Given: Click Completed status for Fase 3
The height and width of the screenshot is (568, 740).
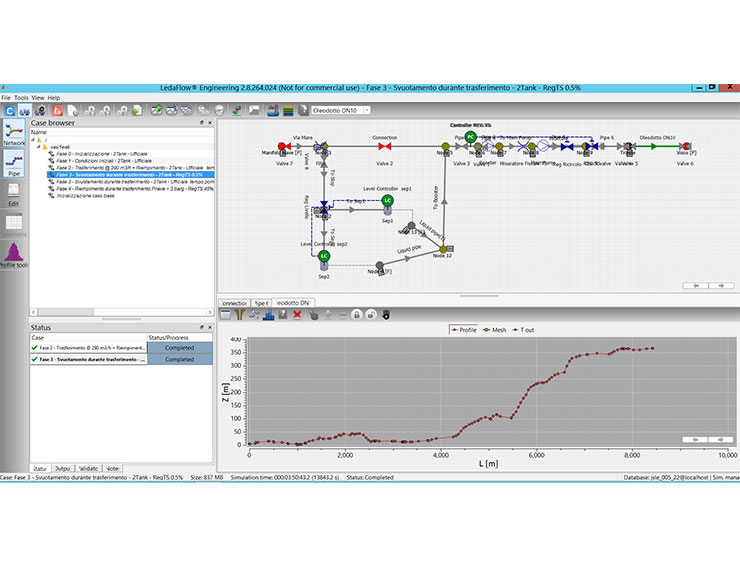Looking at the screenshot, I should tap(179, 359).
